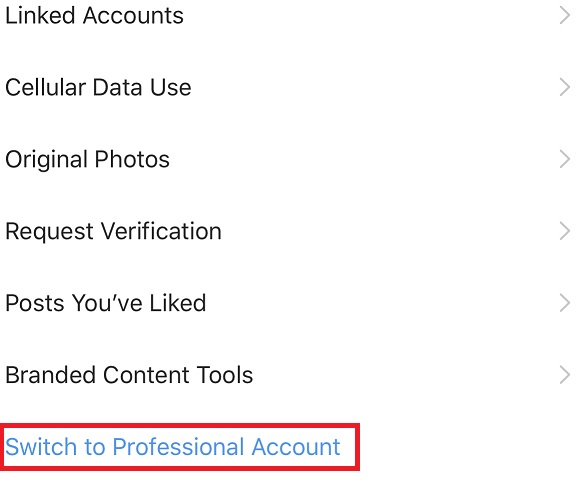Click the arrow icon next to Original Photos
The height and width of the screenshot is (485, 583).
coord(565,159)
